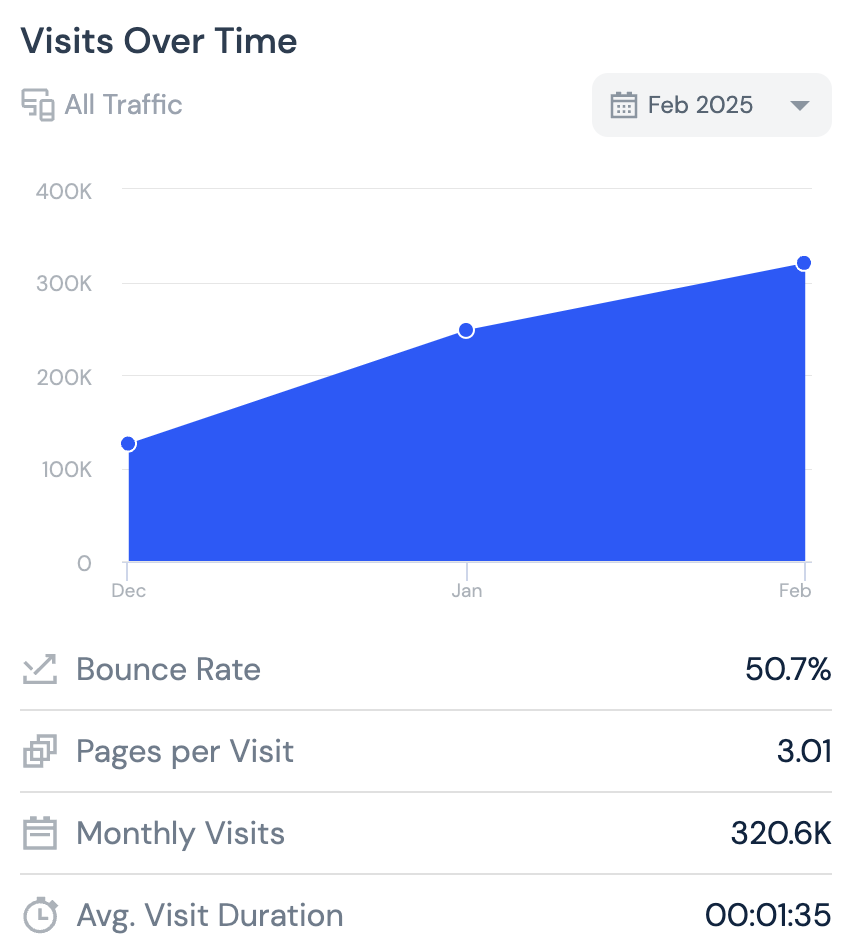The image size is (850, 950).
Task: Select the Feb data point on chart
Action: coord(803,263)
